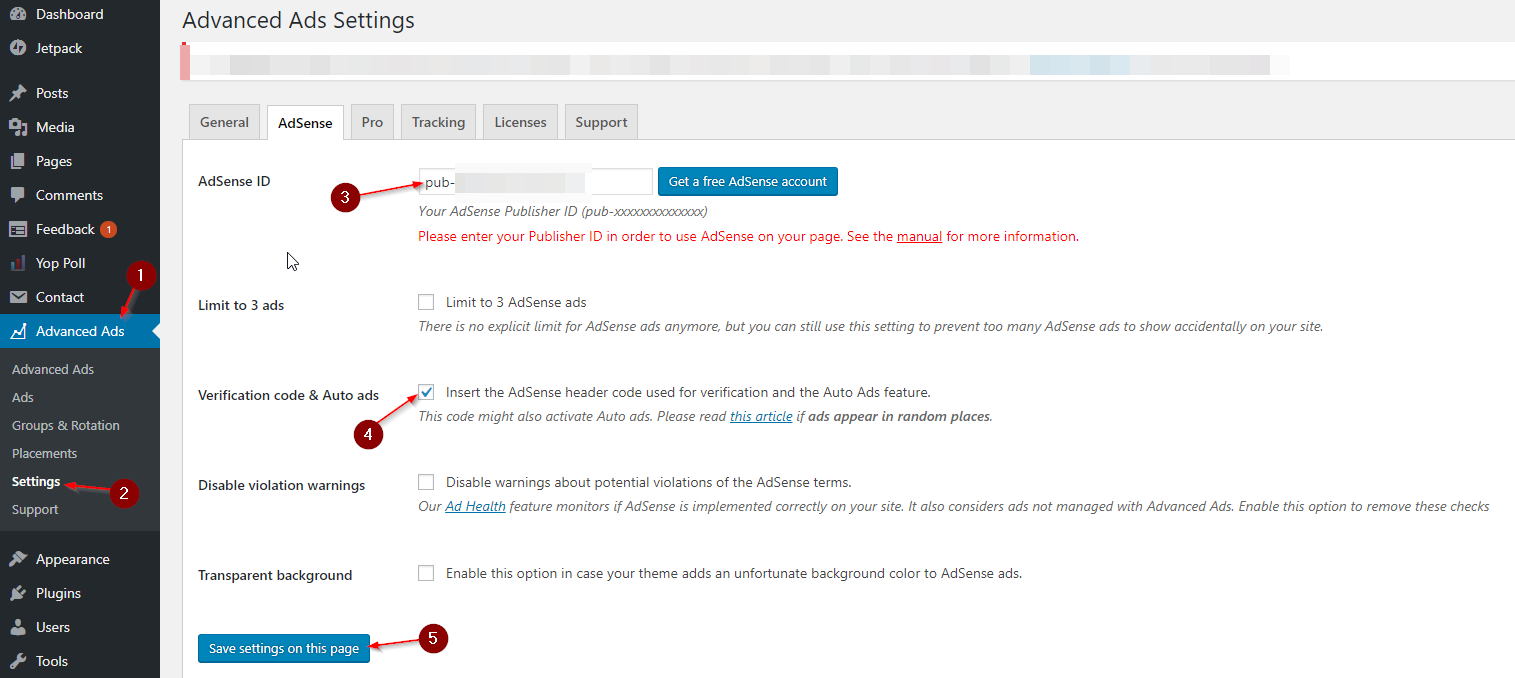Click Get a free AdSense account button
Screen dimensions: 1515x678
click(x=748, y=182)
